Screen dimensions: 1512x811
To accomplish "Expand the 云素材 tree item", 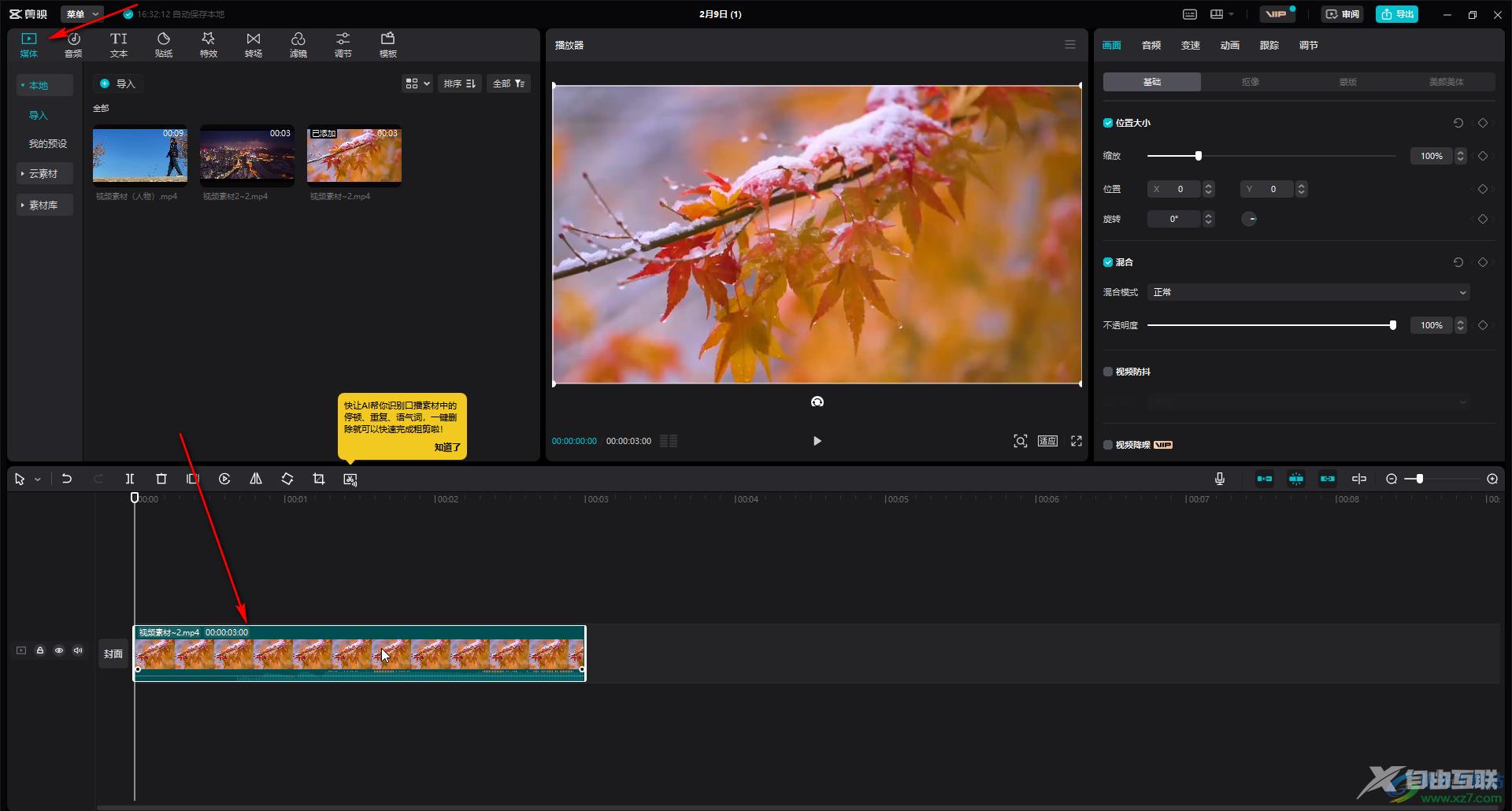I will point(44,173).
